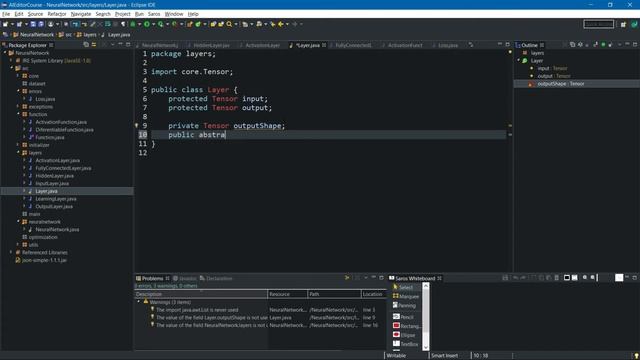Collapse the layers package in Package Explorer
The height and width of the screenshot is (360, 640).
point(18,153)
